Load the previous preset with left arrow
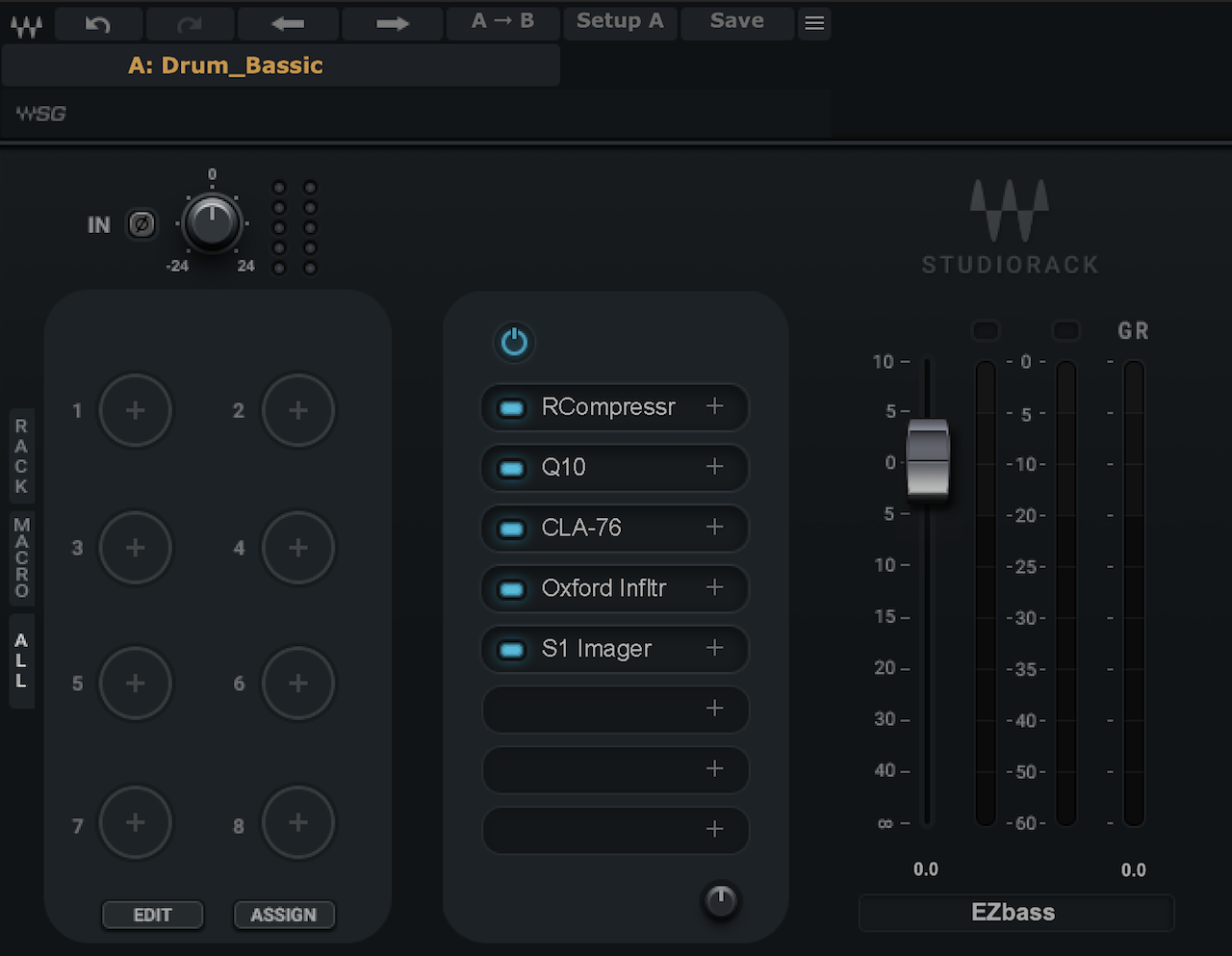The image size is (1232, 956). pos(288,24)
